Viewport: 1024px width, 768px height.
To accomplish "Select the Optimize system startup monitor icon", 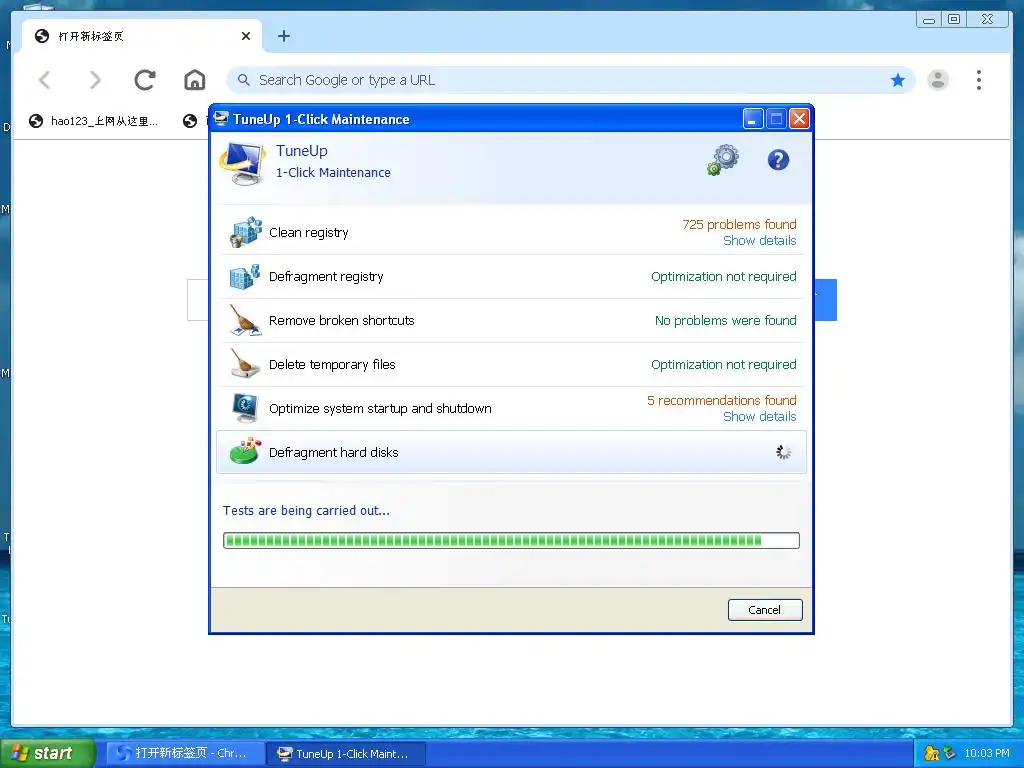I will point(245,408).
